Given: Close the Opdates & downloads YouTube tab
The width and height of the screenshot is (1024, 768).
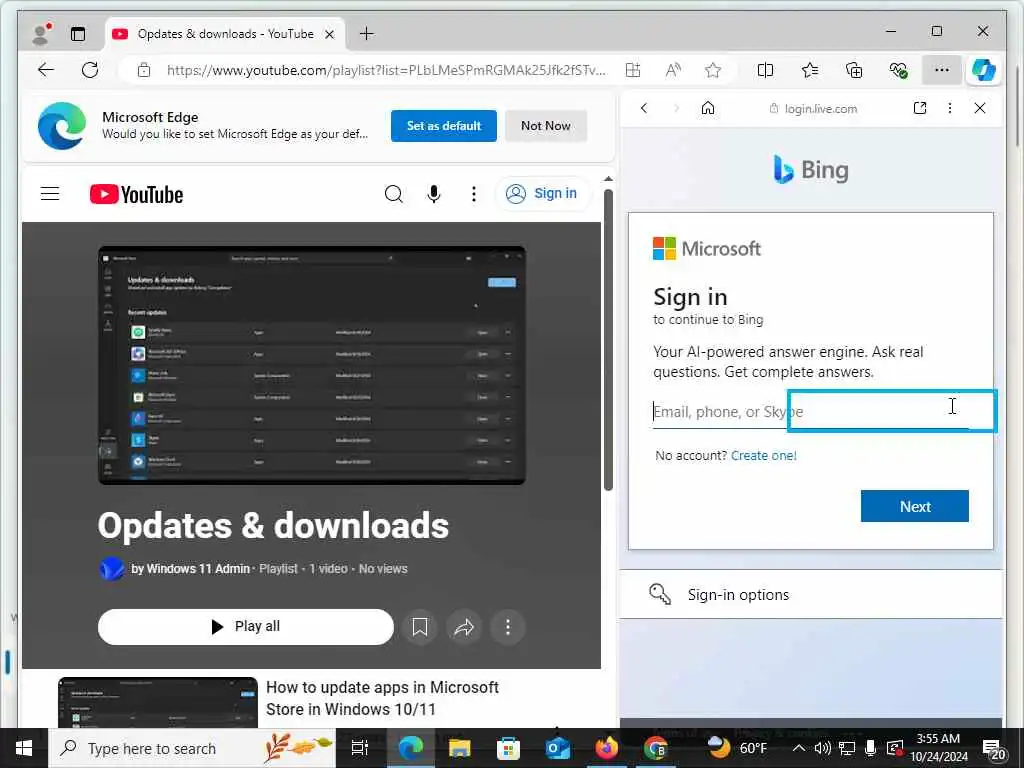Looking at the screenshot, I should [x=330, y=34].
